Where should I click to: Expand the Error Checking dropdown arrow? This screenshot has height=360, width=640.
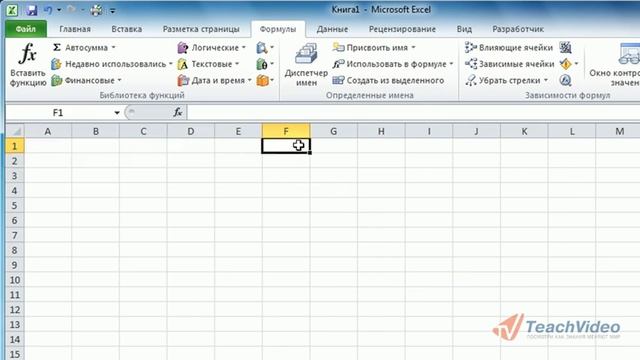576,64
